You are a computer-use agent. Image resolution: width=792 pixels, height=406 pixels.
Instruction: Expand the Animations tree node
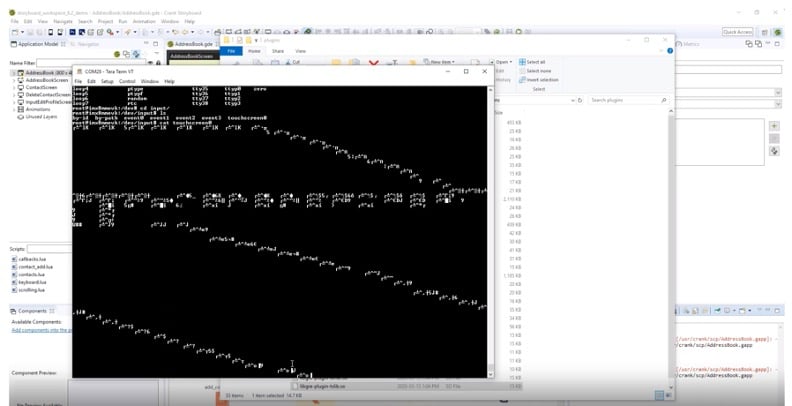14,109
